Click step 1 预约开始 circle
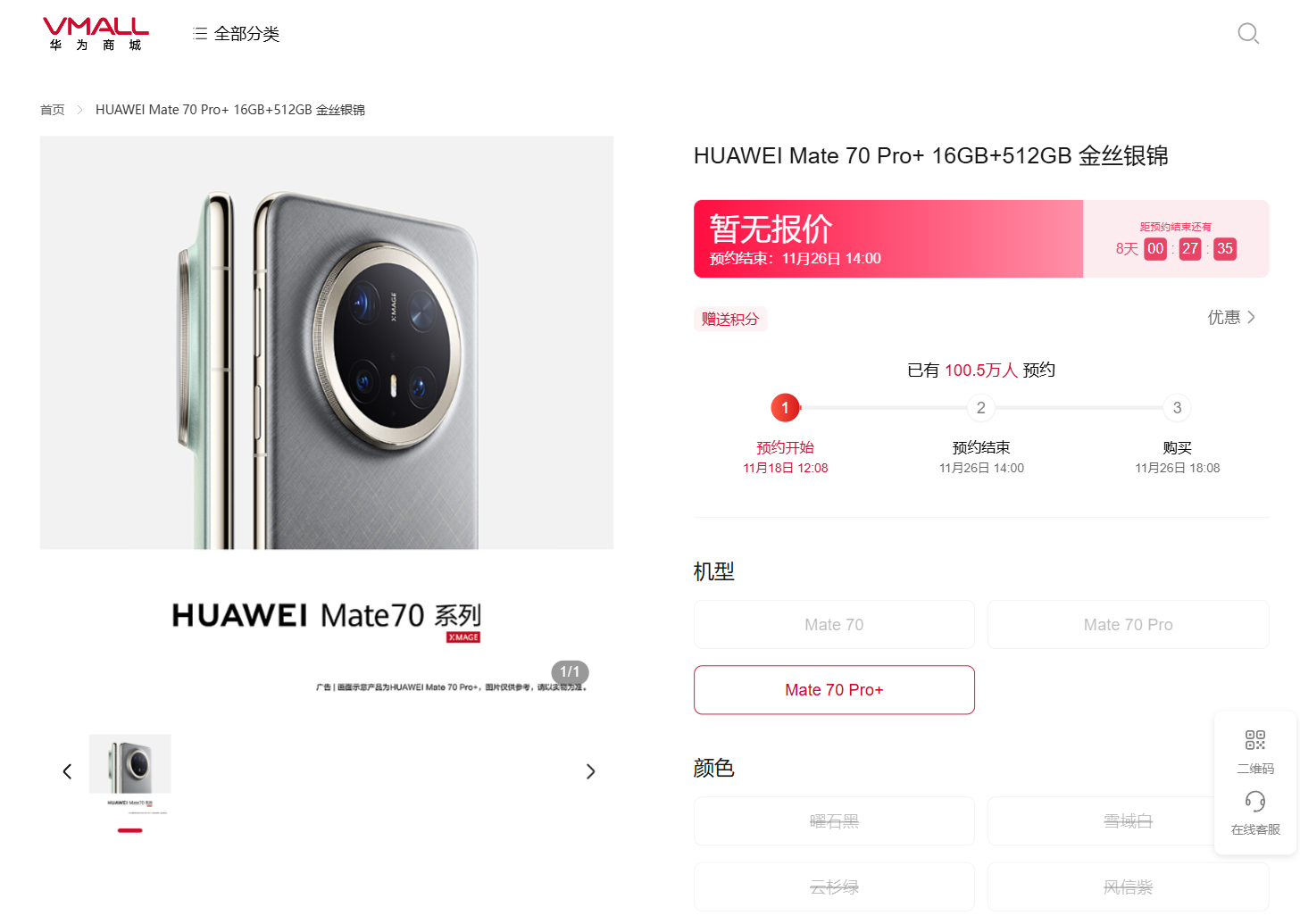Viewport: 1300px width, 924px height. click(786, 408)
